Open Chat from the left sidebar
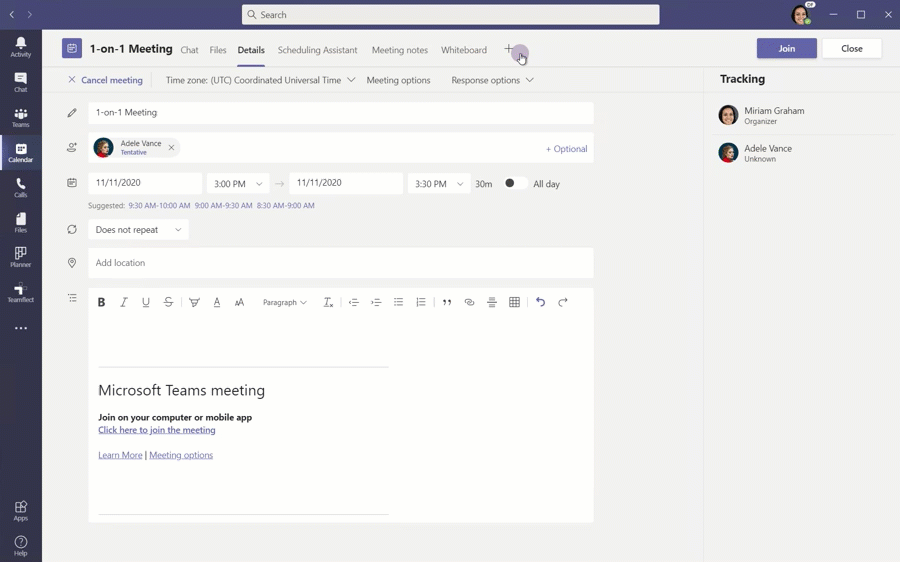This screenshot has width=900, height=562. [21, 82]
